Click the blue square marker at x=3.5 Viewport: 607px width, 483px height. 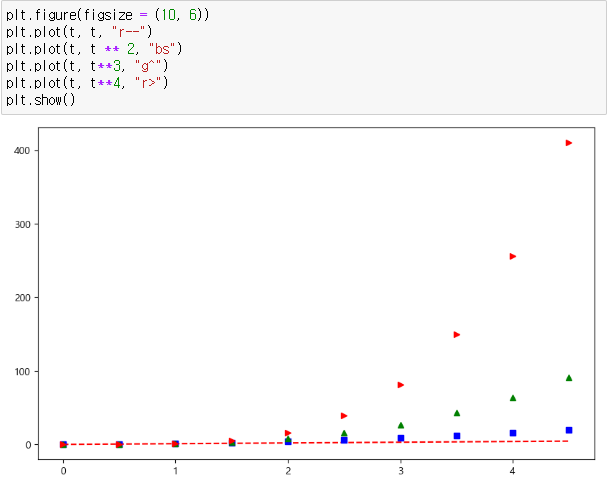(457, 436)
